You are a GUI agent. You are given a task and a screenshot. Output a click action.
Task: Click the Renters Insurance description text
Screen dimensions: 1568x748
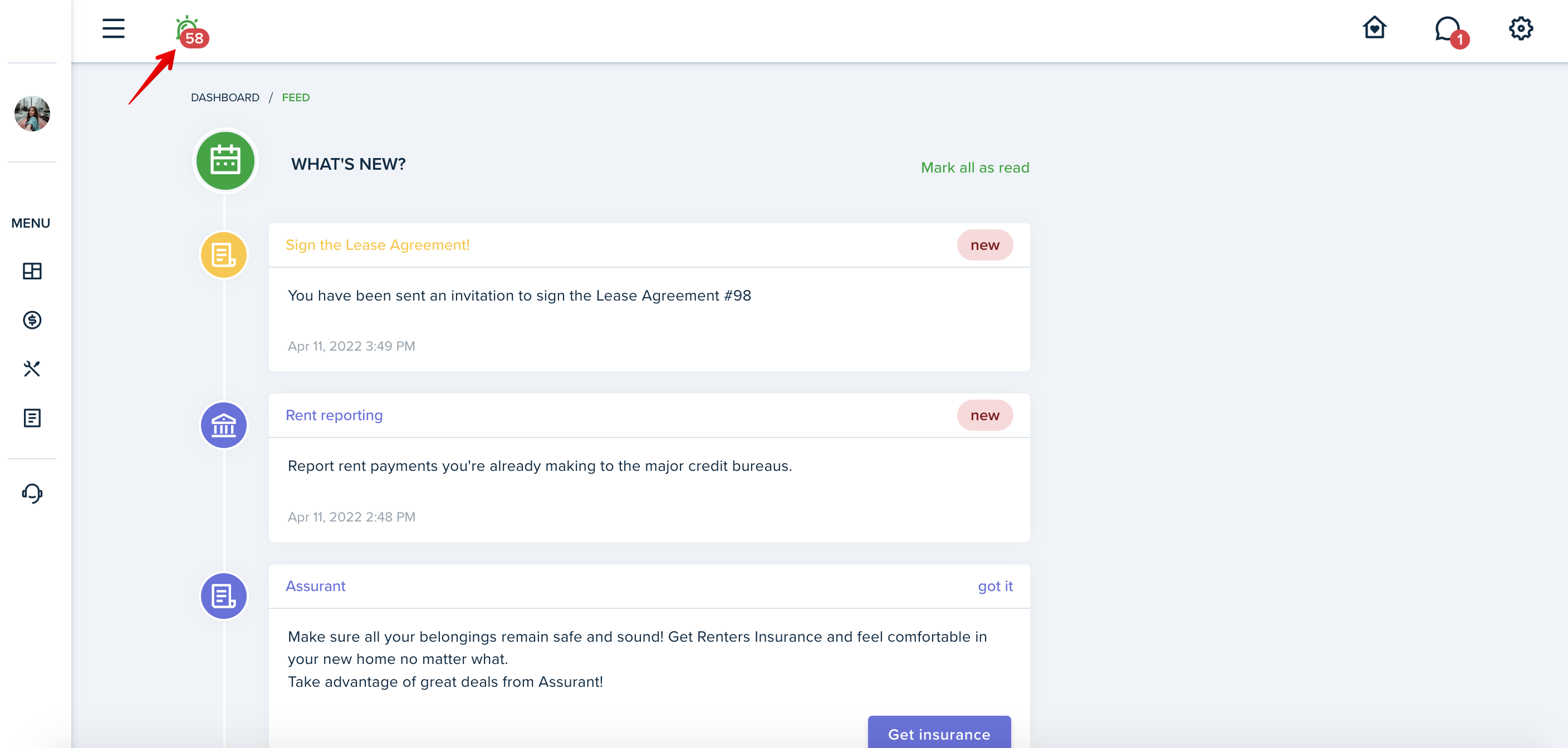pyautogui.click(x=638, y=659)
